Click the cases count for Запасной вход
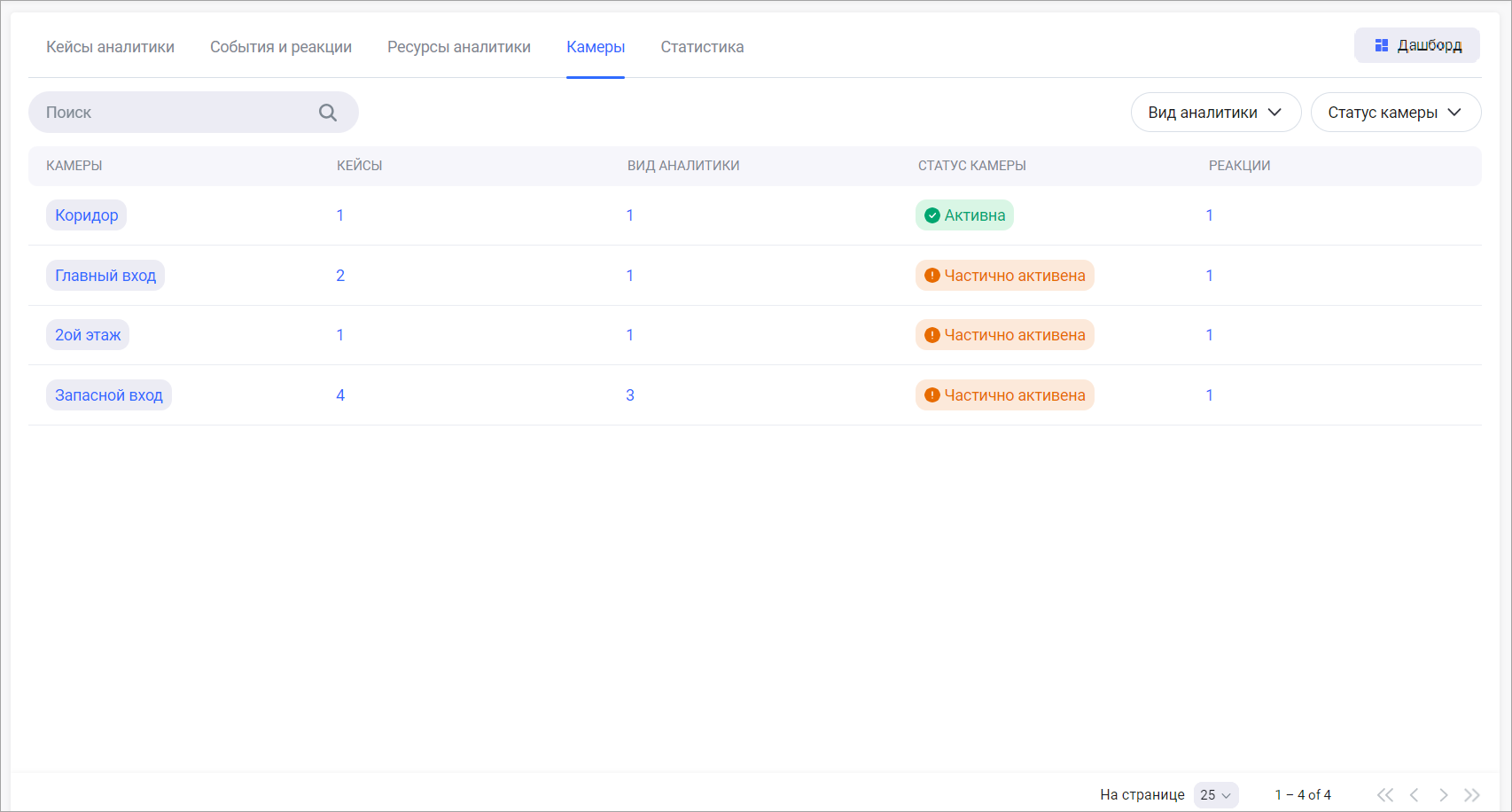 (340, 395)
